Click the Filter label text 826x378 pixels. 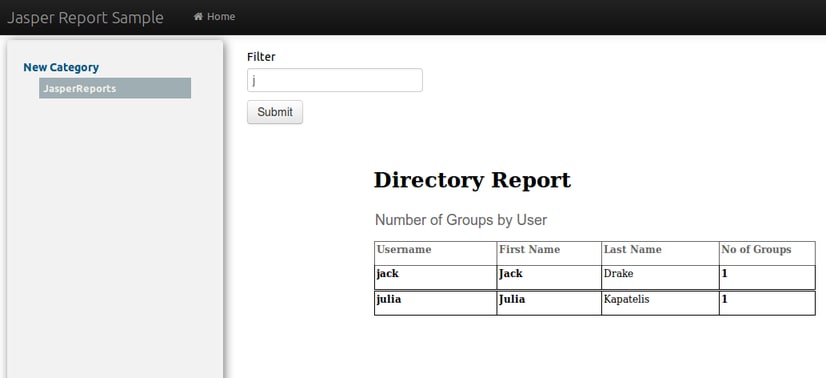coord(261,57)
